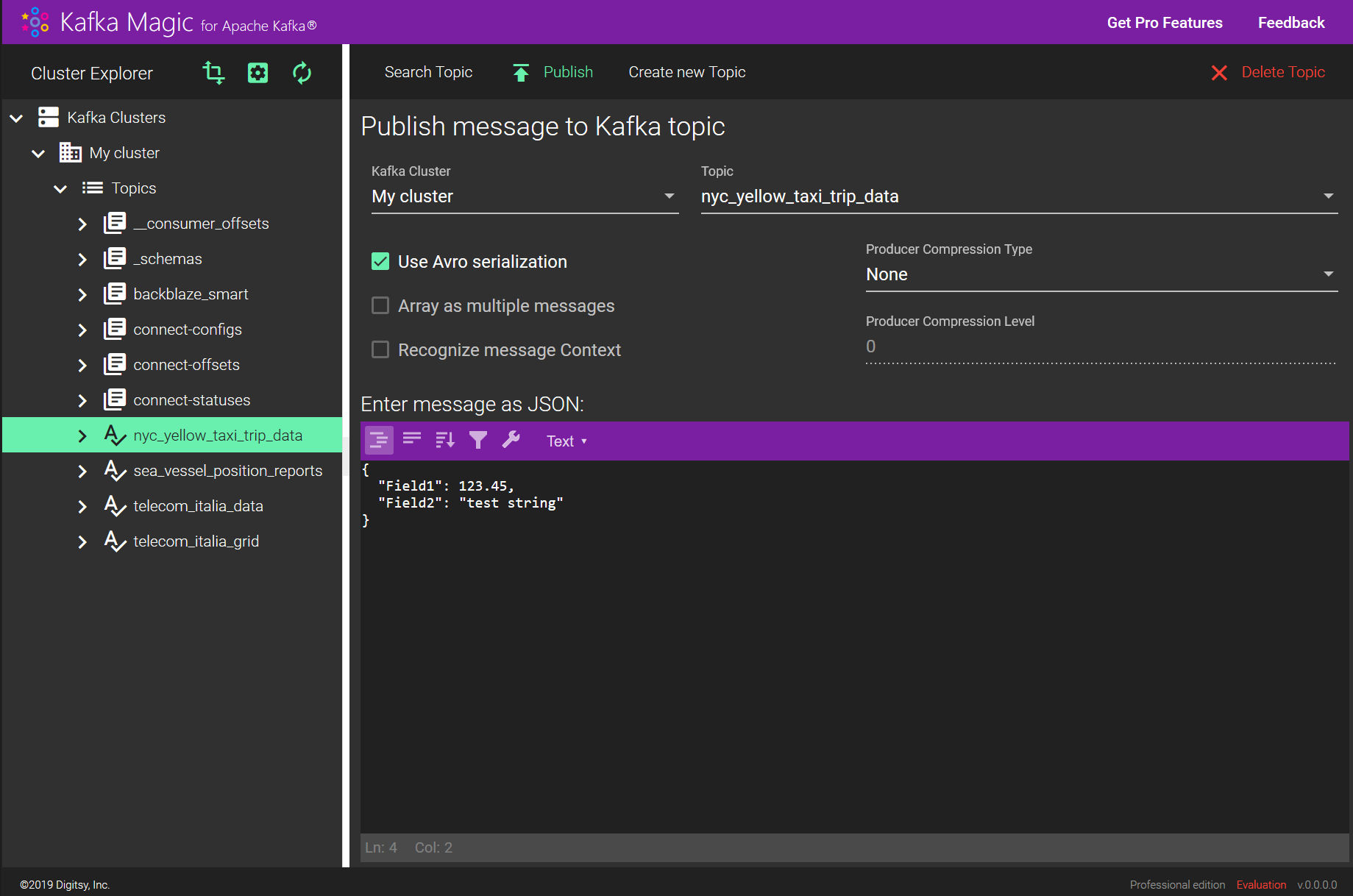Click the connect-configs topic icon
Viewport: 1353px width, 896px height.
coord(115,329)
